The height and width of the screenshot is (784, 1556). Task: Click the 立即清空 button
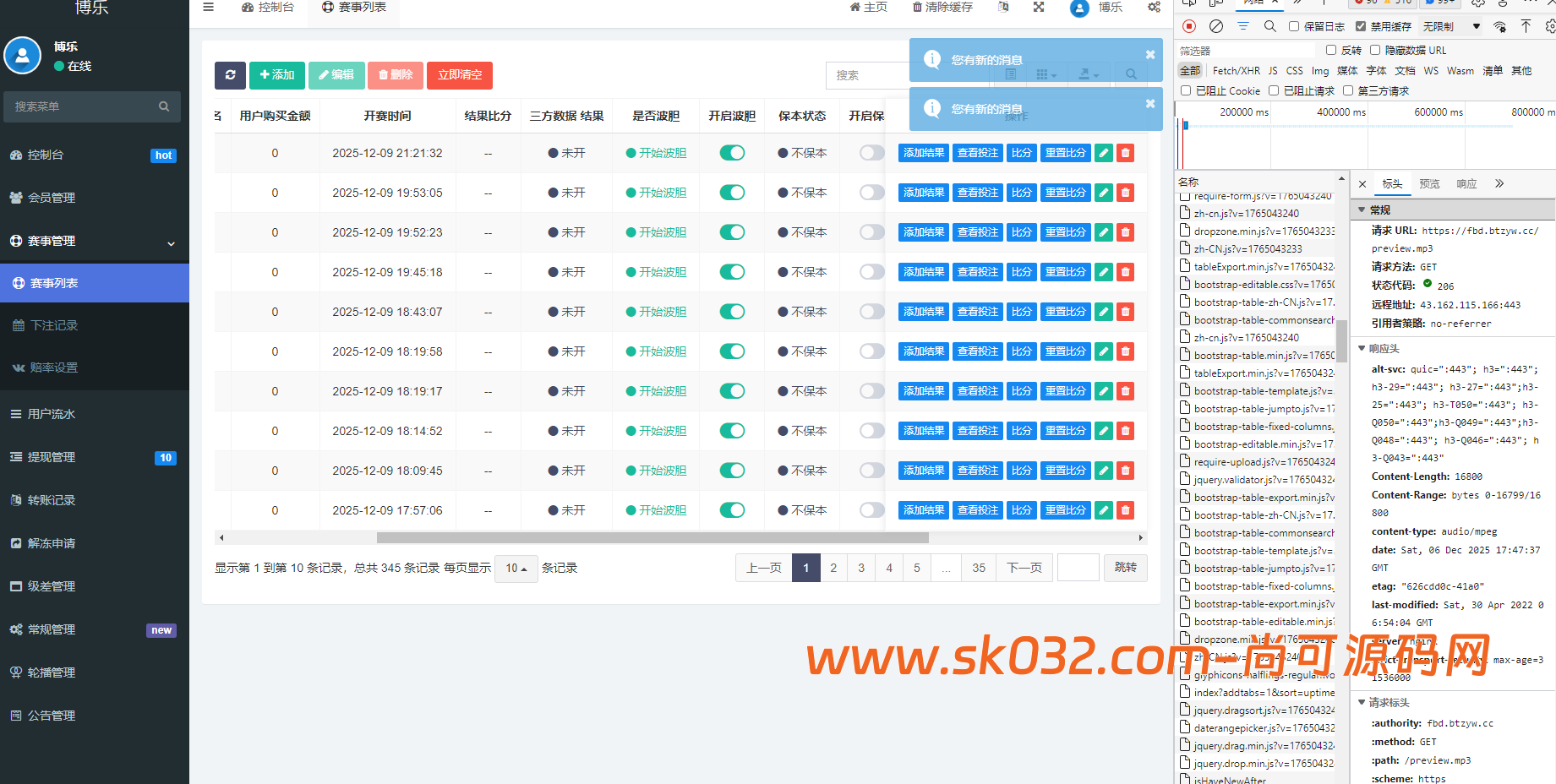459,75
